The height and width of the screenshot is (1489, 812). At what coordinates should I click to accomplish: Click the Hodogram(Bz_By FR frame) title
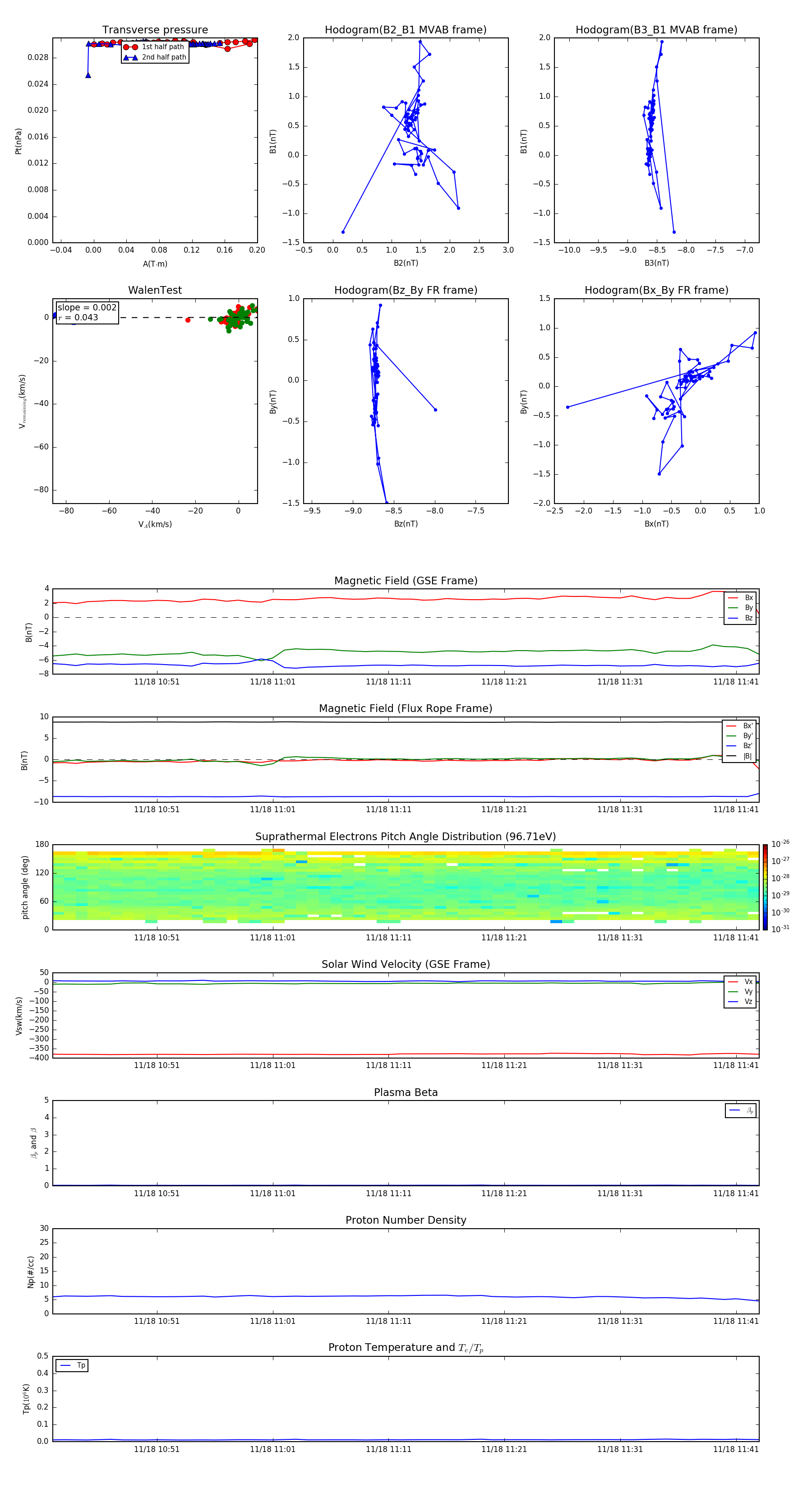pos(405,290)
